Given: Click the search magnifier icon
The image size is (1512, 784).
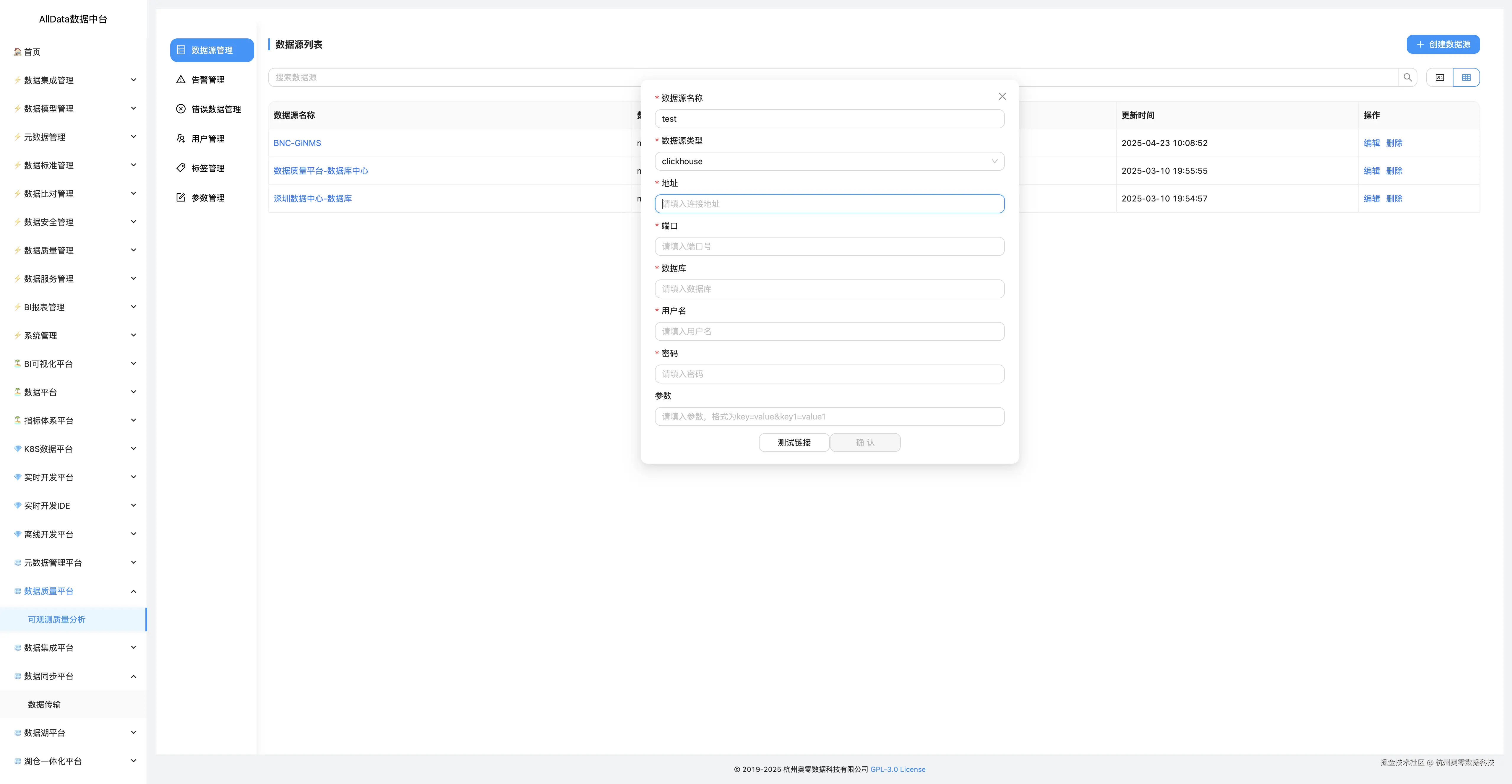Looking at the screenshot, I should (x=1407, y=77).
